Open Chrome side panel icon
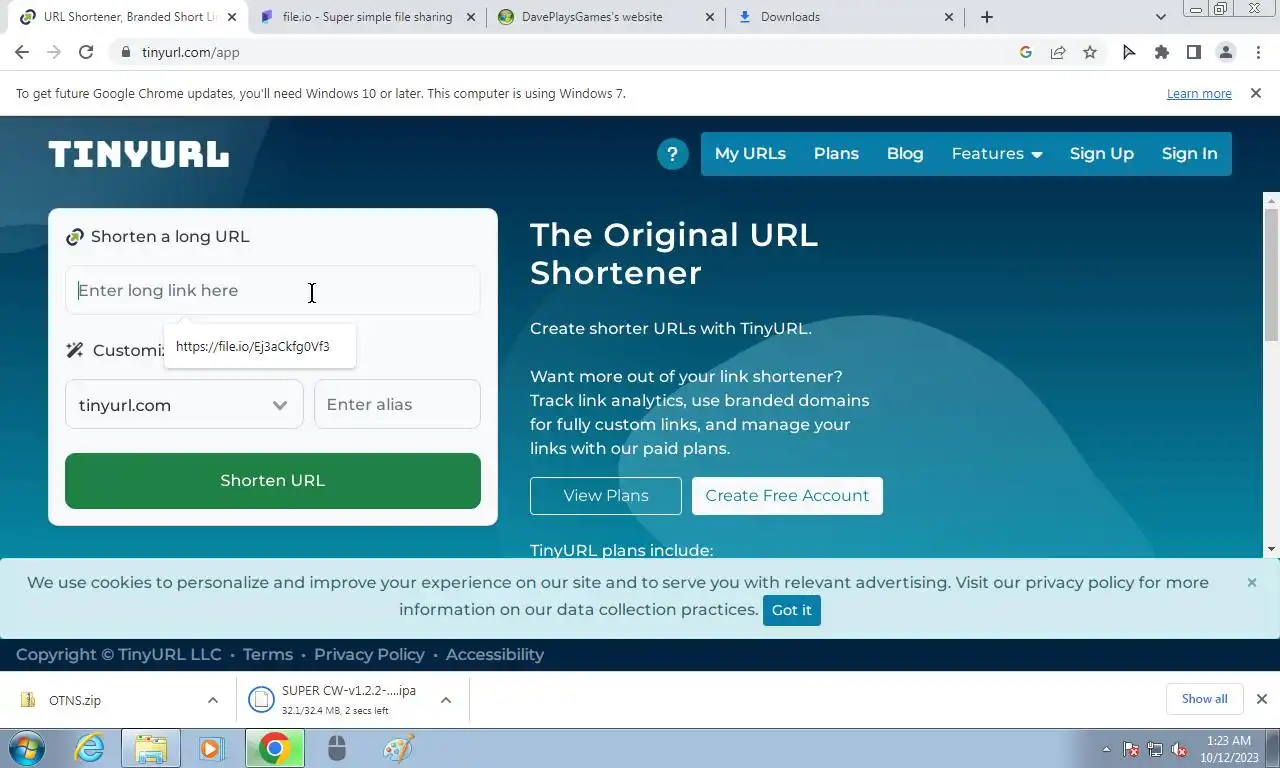The height and width of the screenshot is (768, 1280). [1193, 52]
